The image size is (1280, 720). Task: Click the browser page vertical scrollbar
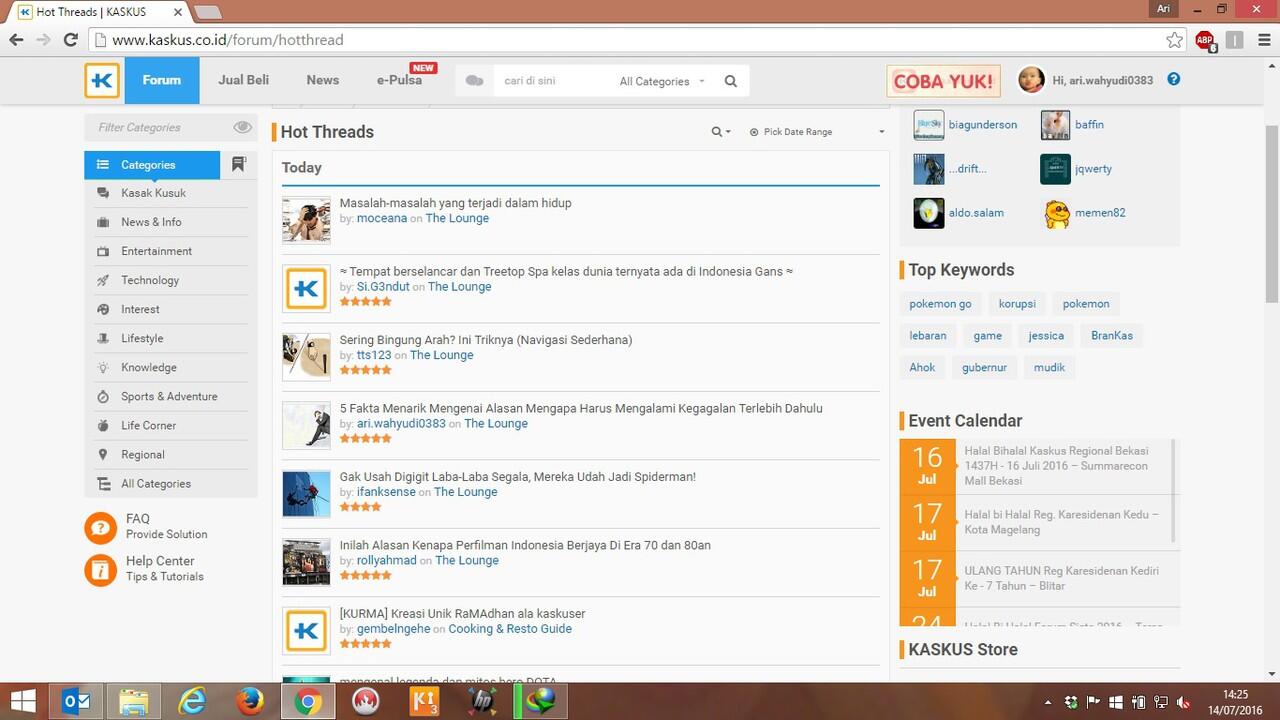pos(1272,215)
